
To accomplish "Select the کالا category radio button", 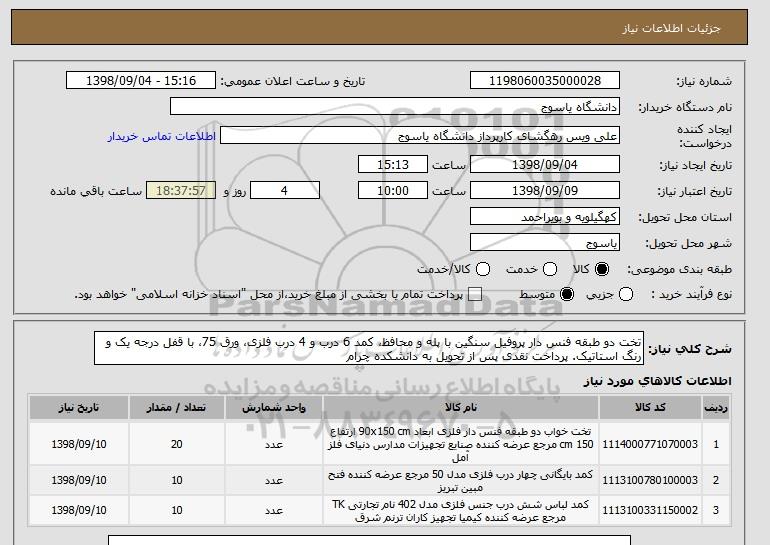I will click(602, 269).
